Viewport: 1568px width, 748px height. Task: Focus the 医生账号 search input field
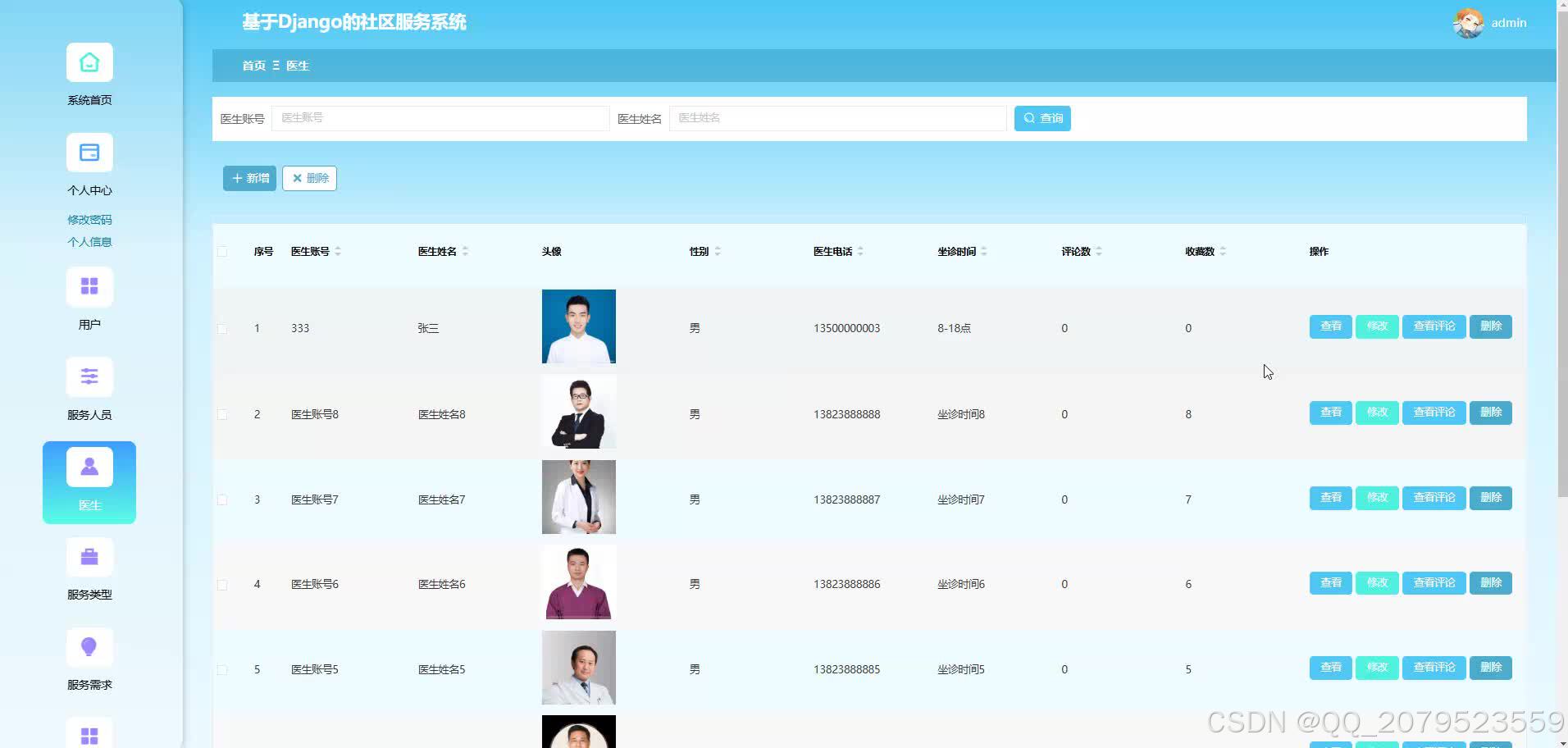coord(440,118)
